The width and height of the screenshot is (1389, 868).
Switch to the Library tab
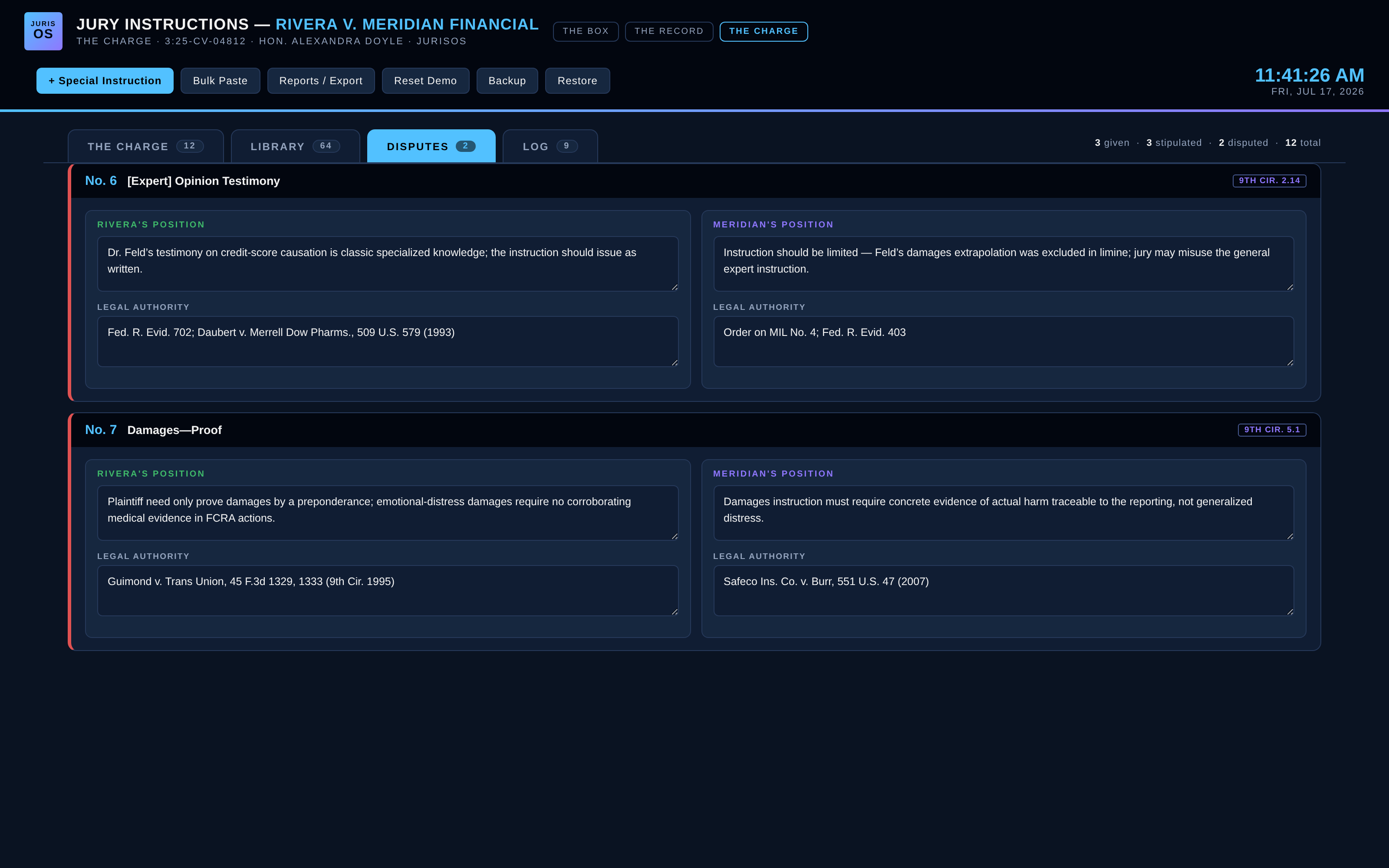click(295, 146)
